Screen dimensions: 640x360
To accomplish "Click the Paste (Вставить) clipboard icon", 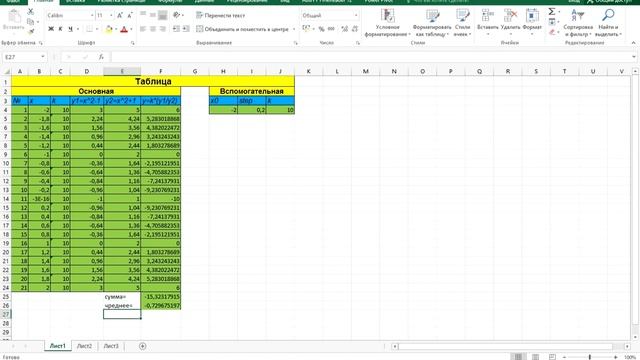I will [x=14, y=16].
